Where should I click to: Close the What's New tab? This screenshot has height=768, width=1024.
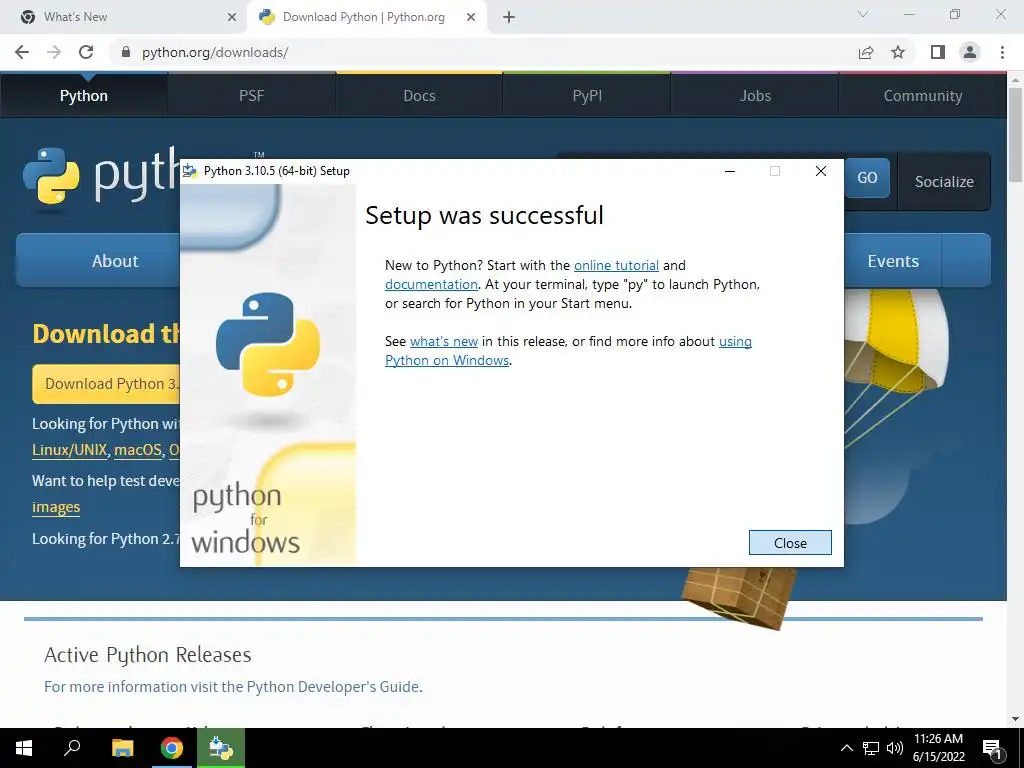(232, 17)
